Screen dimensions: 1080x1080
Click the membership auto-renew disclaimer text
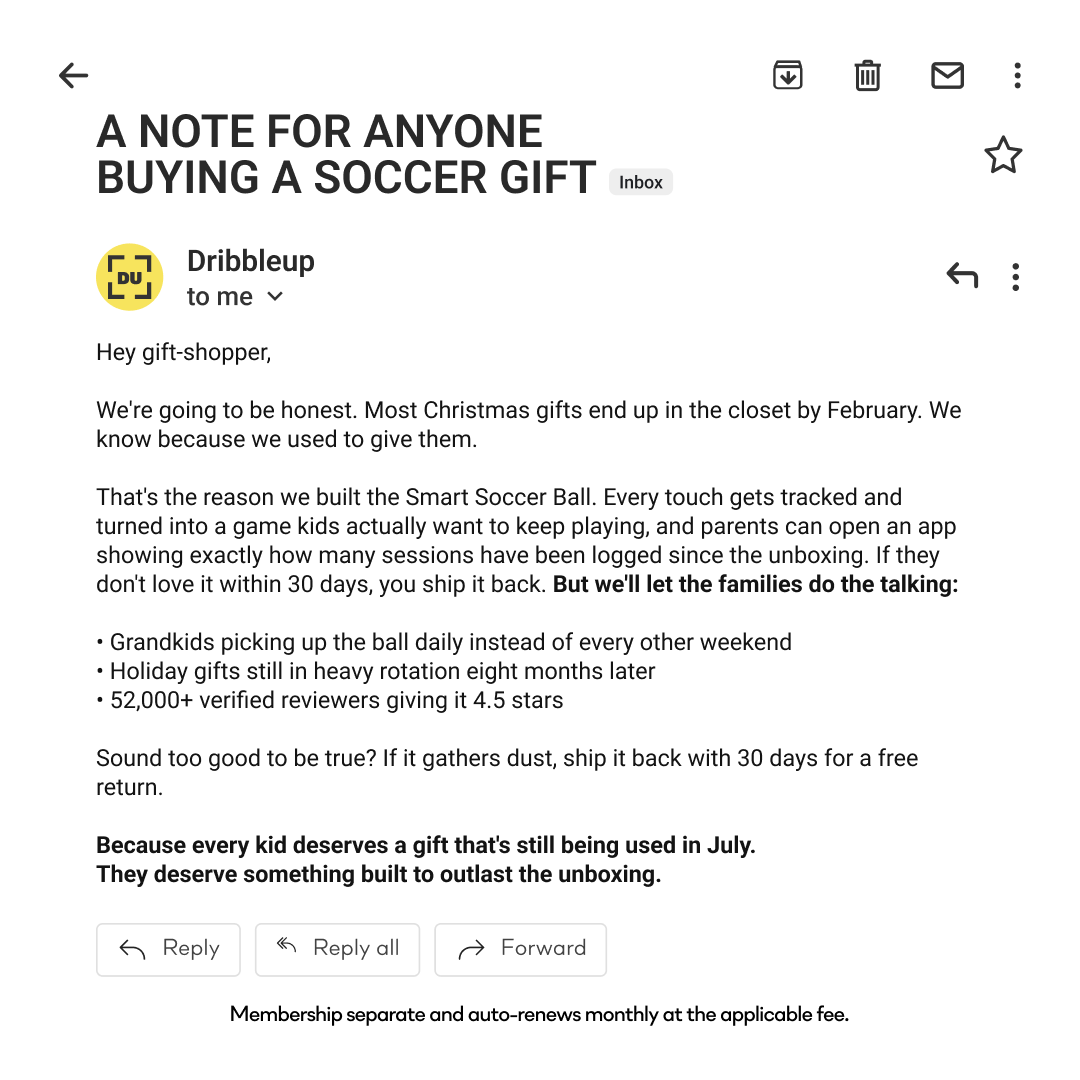click(539, 1015)
